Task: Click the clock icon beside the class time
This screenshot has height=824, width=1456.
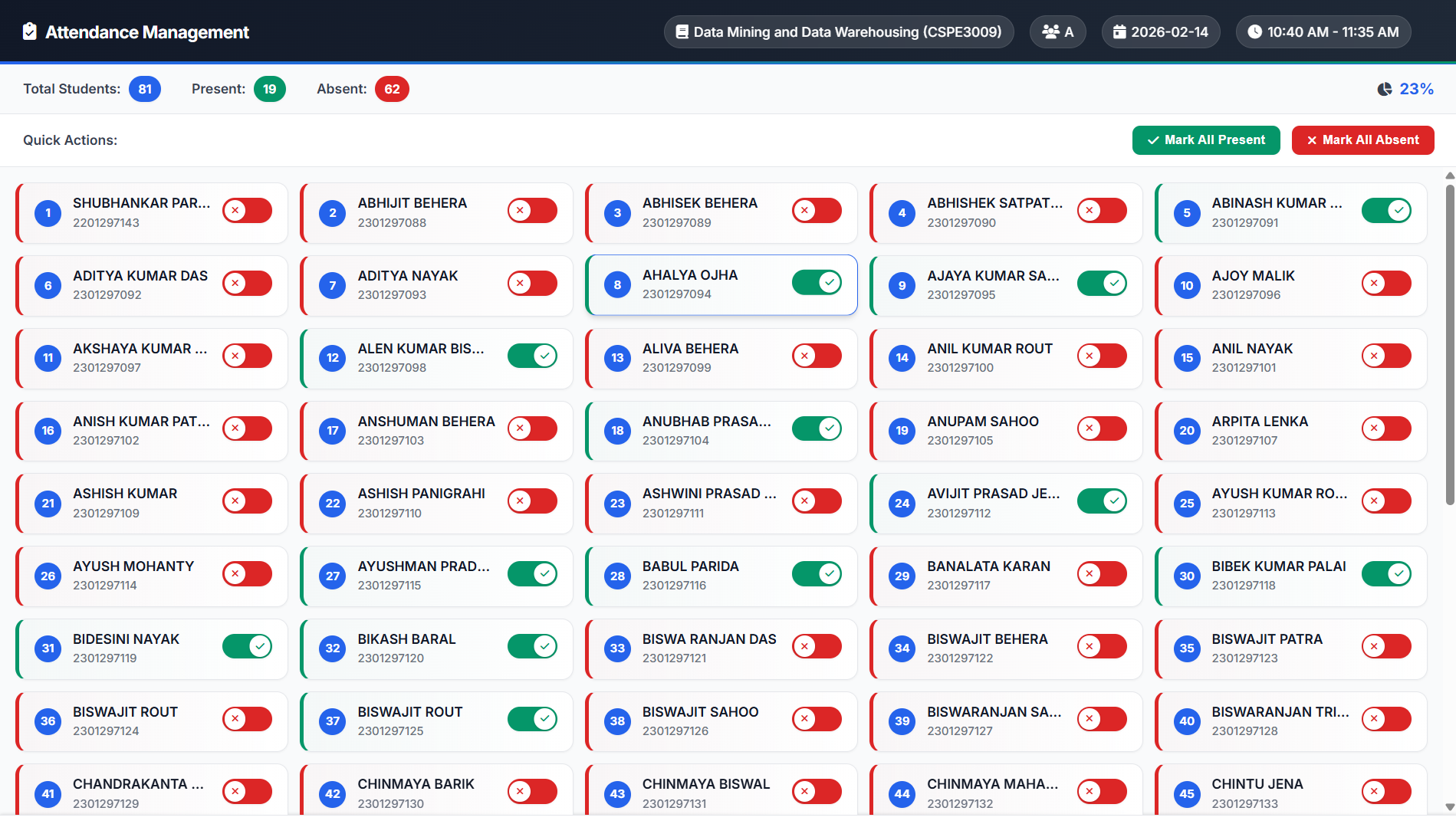Action: 1255,31
